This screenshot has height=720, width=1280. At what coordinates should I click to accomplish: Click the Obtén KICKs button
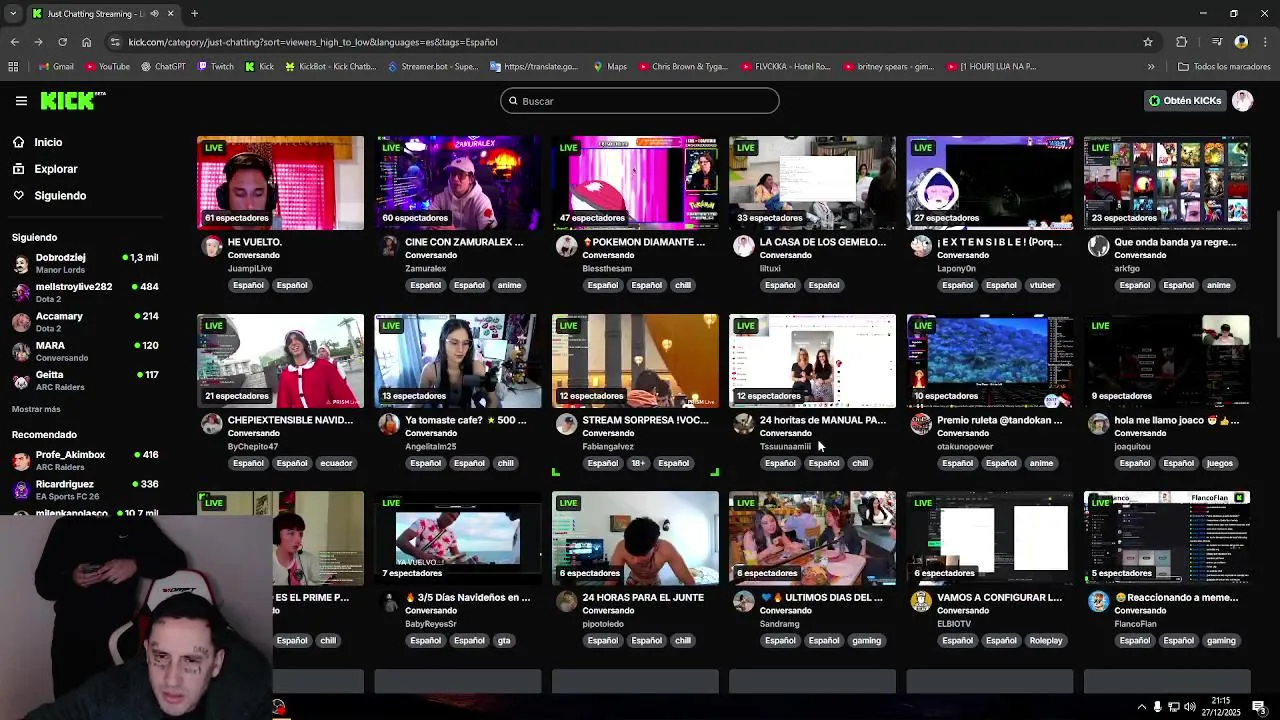click(1185, 101)
